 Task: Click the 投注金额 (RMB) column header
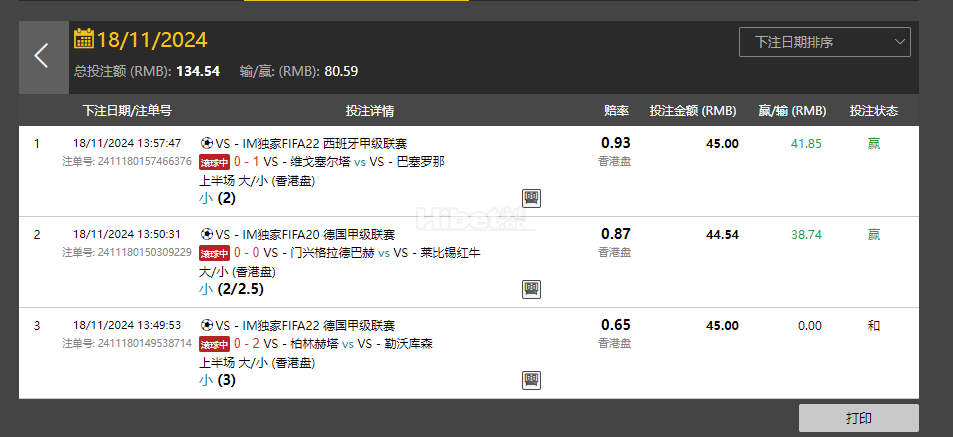coord(693,111)
